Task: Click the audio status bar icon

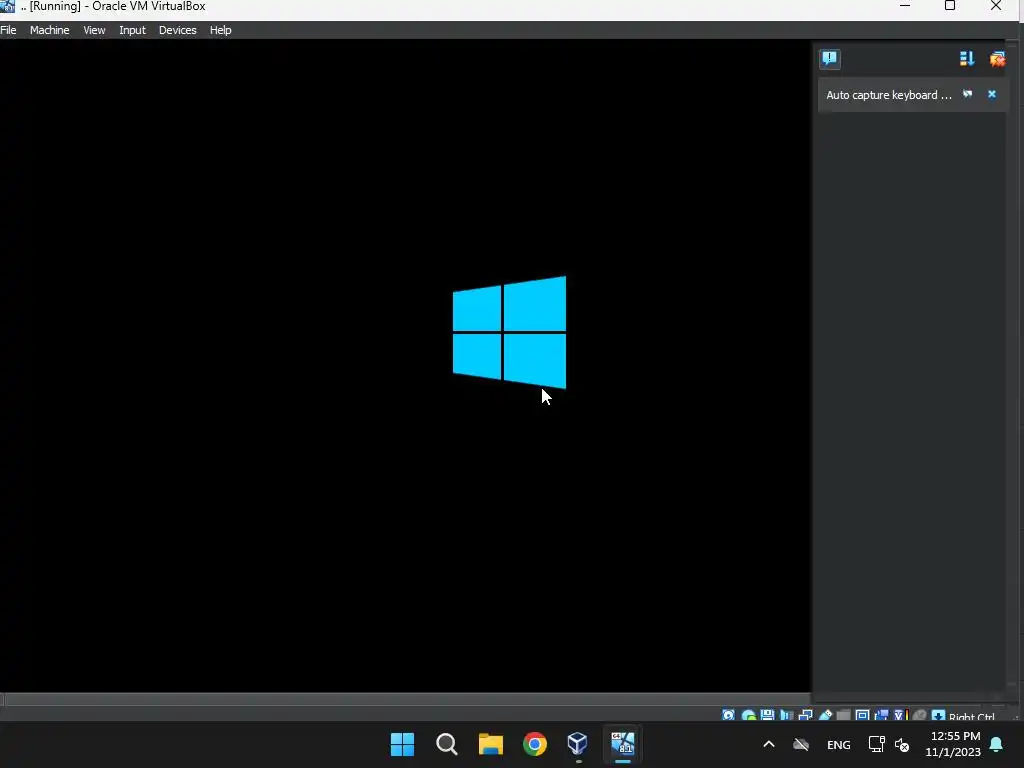Action: 786,716
